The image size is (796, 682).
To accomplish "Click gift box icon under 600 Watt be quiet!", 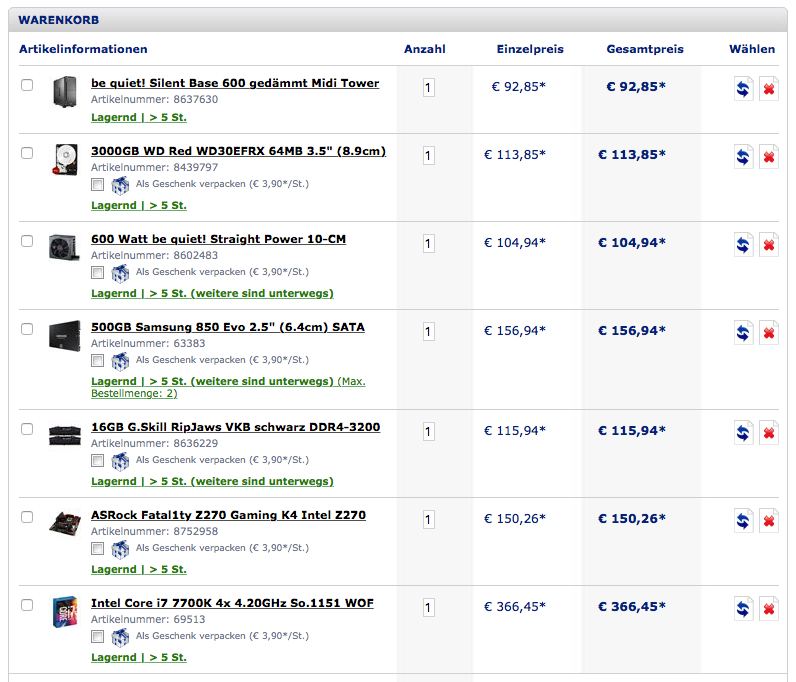I will point(120,273).
